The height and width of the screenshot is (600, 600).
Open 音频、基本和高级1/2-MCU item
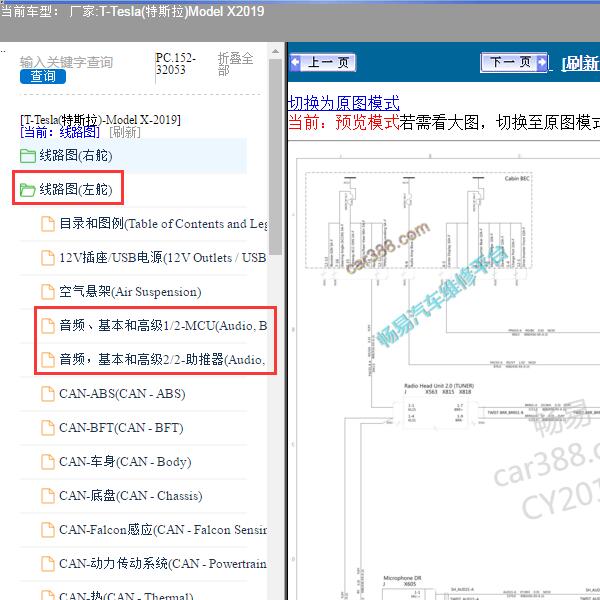click(163, 326)
